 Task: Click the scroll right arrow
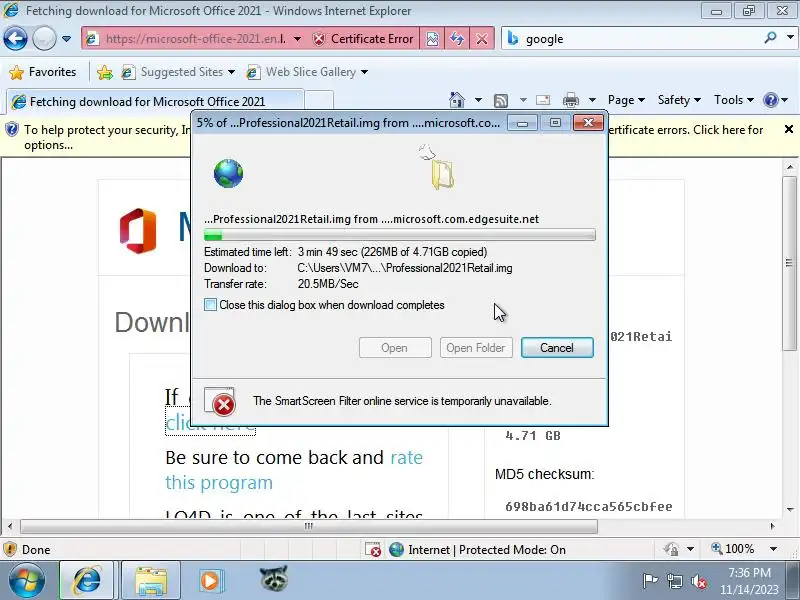(x=772, y=526)
